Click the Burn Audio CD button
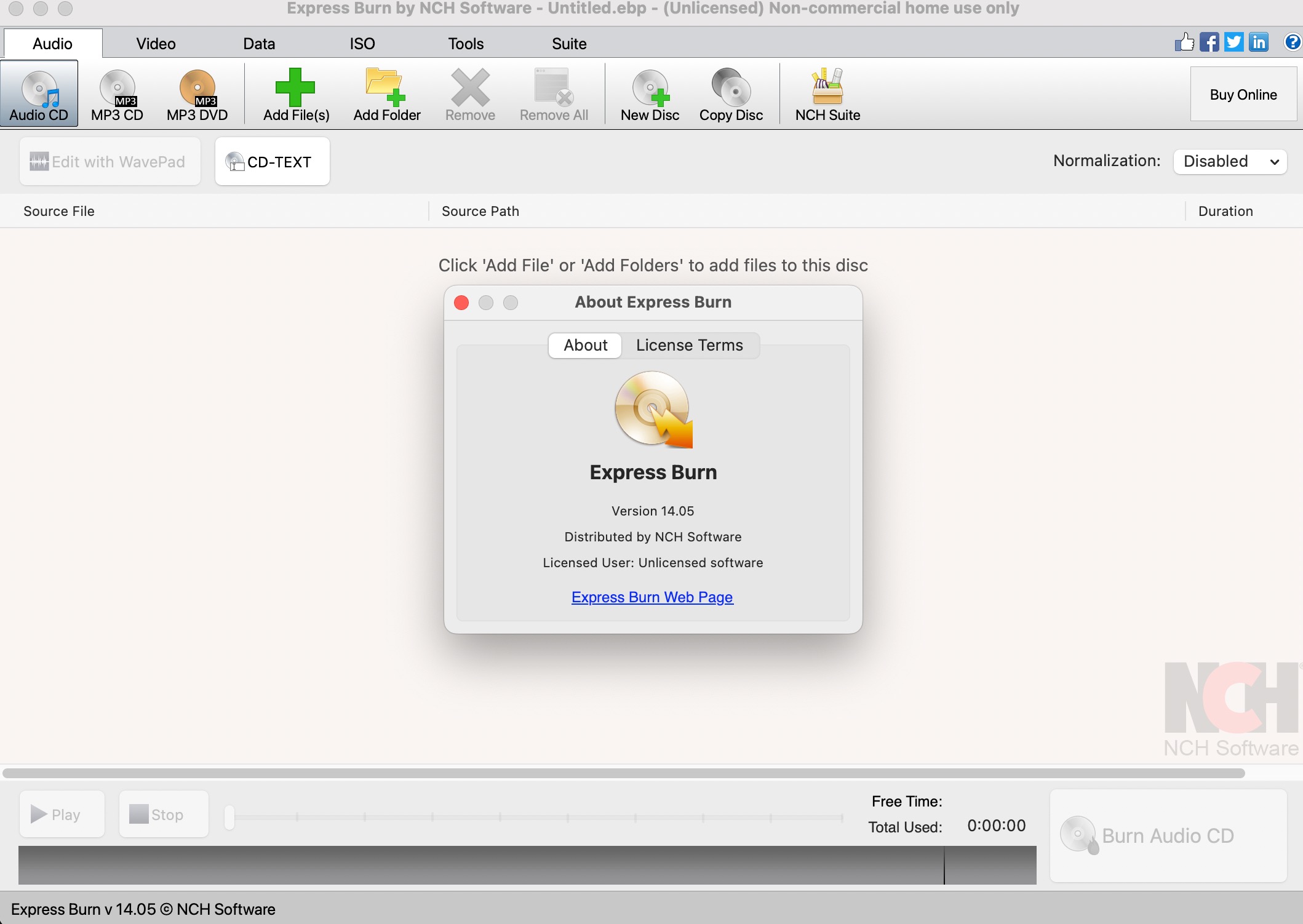 [x=1168, y=835]
